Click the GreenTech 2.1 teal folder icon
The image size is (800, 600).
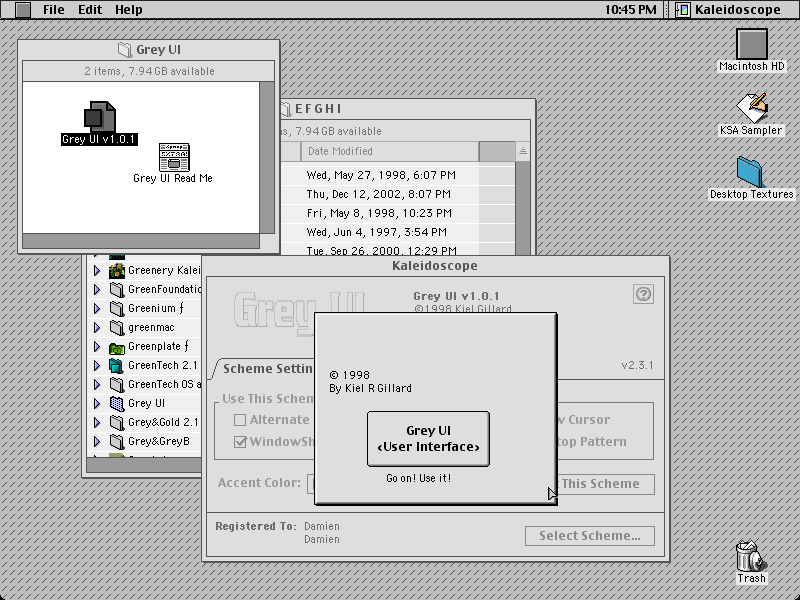pos(116,366)
